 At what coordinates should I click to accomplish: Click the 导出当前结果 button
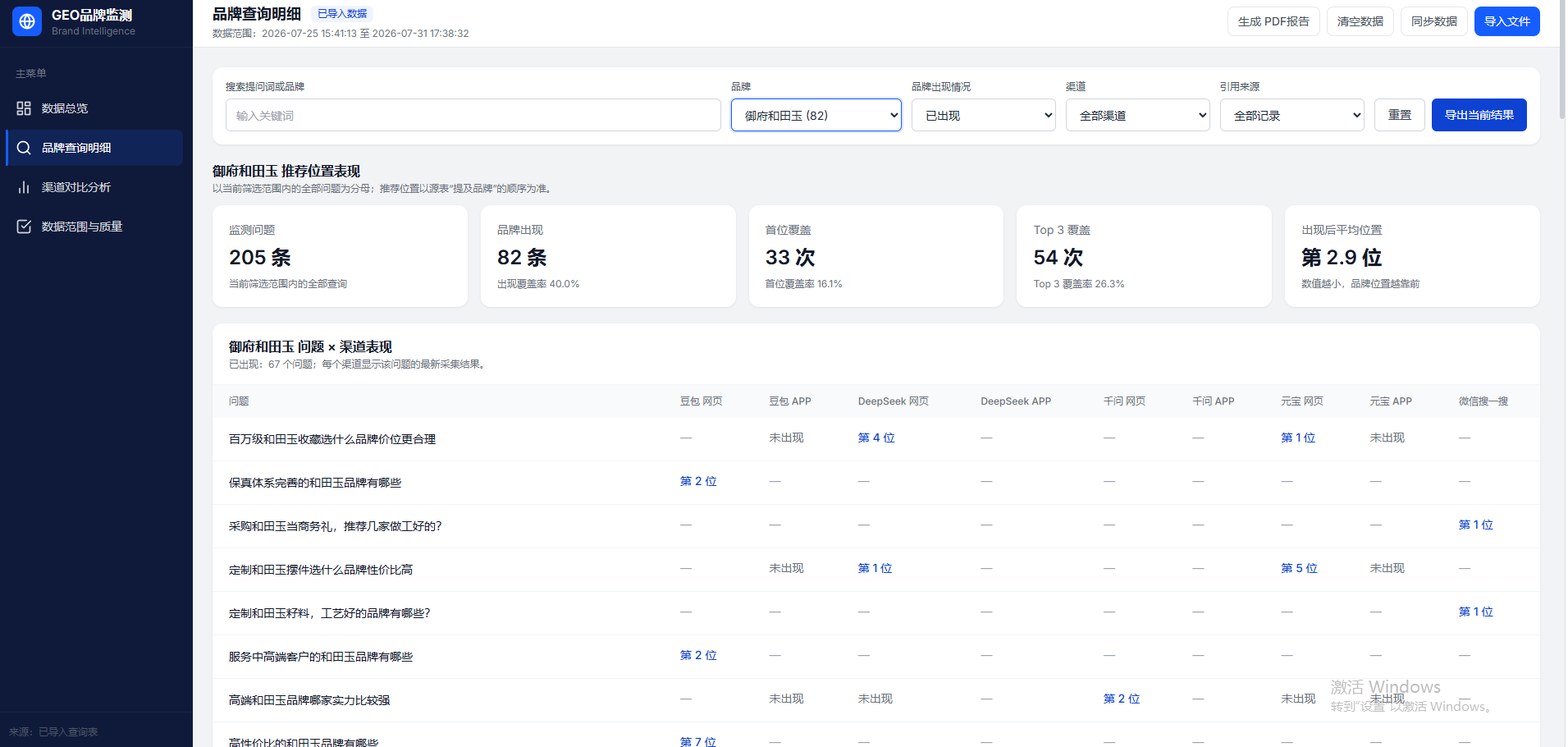(x=1479, y=115)
